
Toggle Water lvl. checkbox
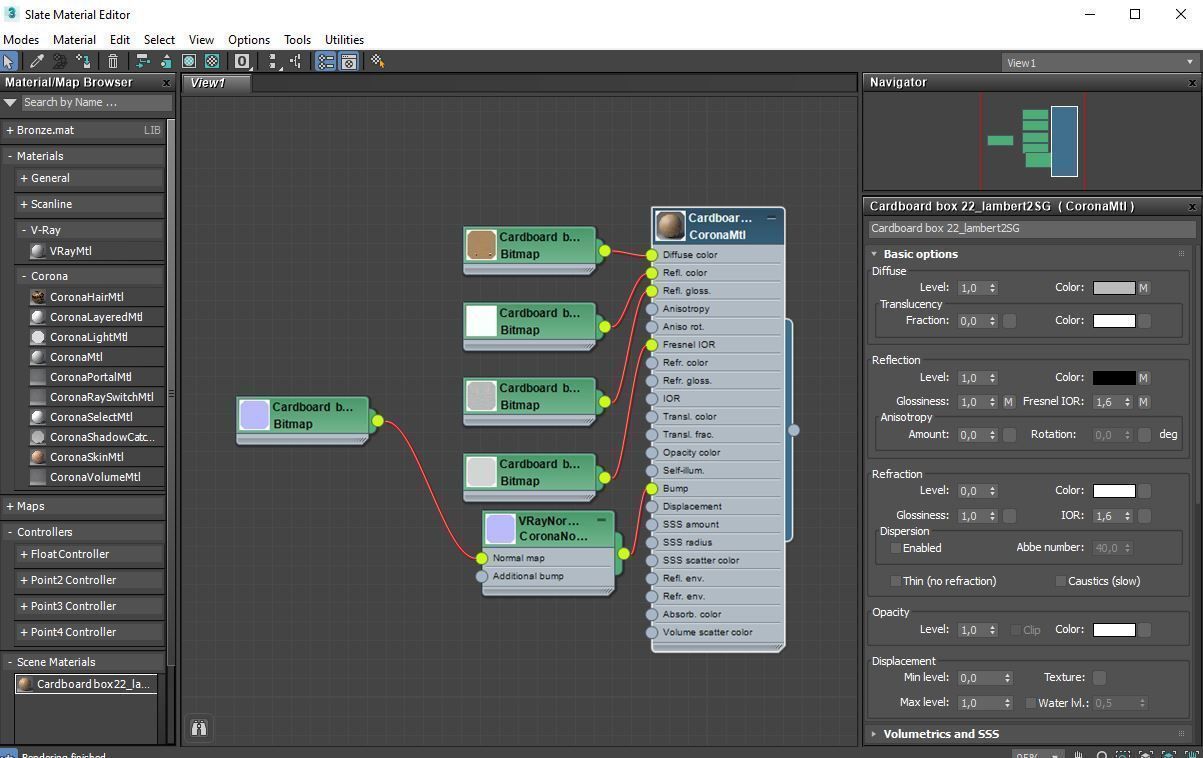pyautogui.click(x=1030, y=703)
